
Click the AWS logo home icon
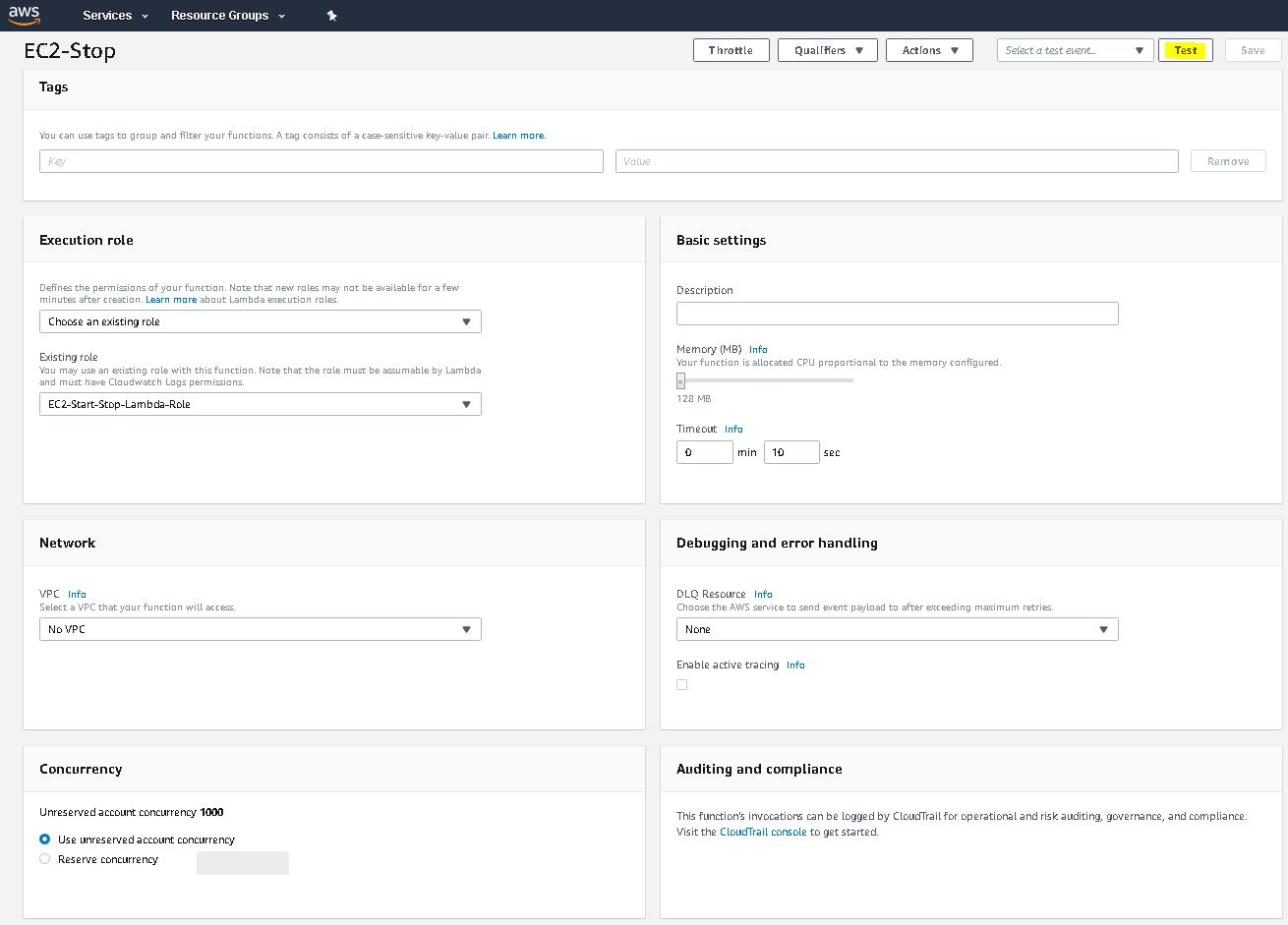(25, 15)
